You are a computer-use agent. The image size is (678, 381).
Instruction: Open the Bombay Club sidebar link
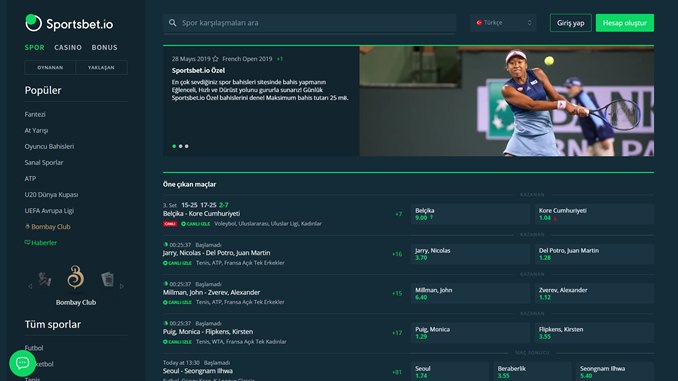(48, 227)
